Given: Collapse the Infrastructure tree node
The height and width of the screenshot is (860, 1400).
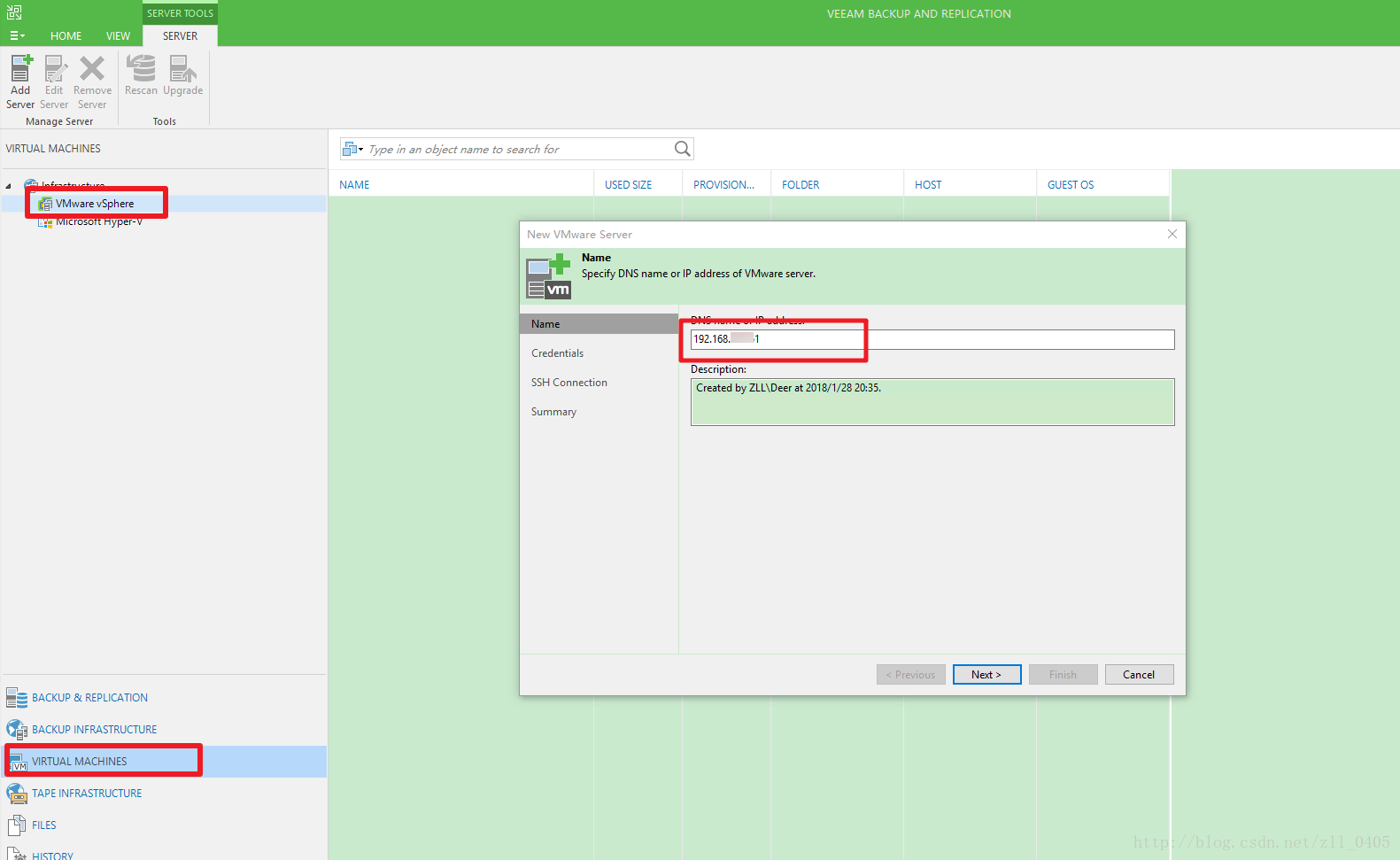Looking at the screenshot, I should [9, 186].
